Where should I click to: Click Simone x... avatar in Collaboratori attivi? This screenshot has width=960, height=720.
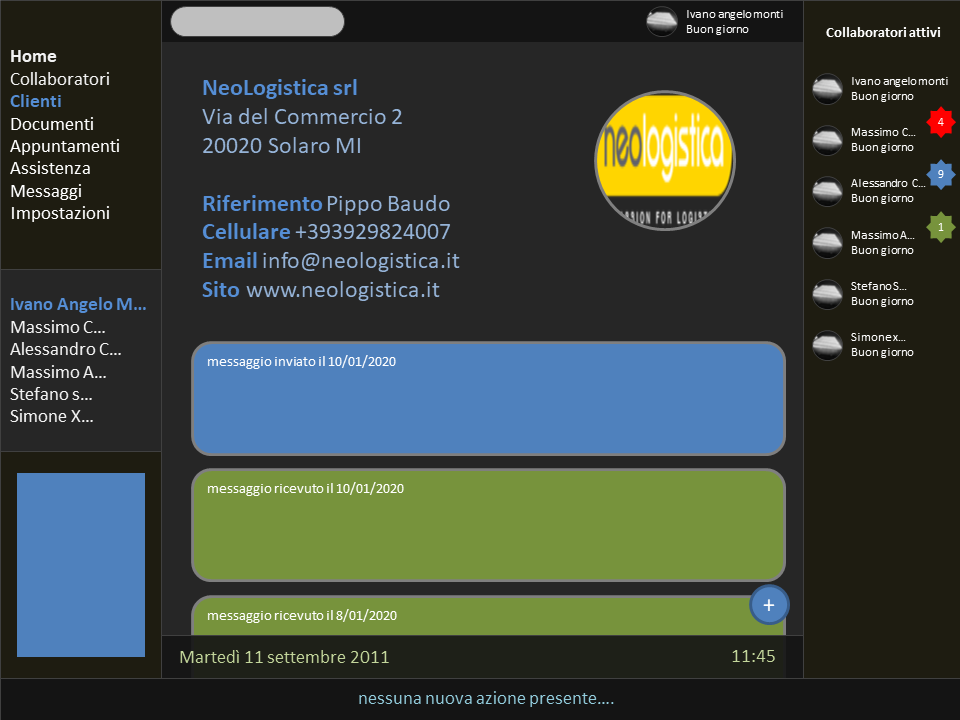point(827,345)
